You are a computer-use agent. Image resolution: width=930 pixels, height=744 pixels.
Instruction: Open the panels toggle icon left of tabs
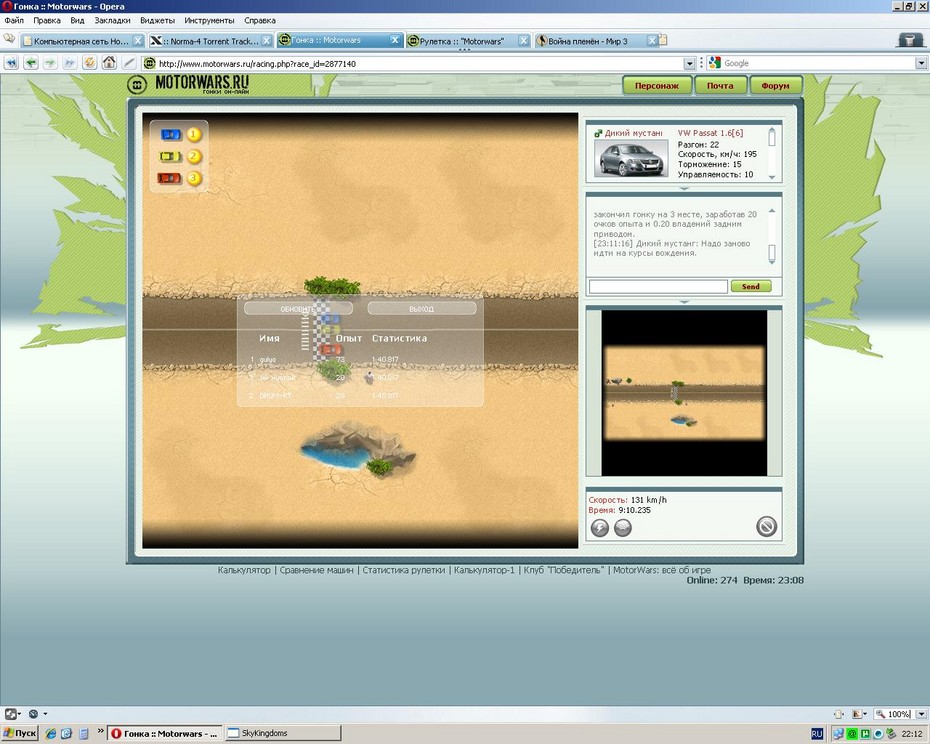(9, 39)
